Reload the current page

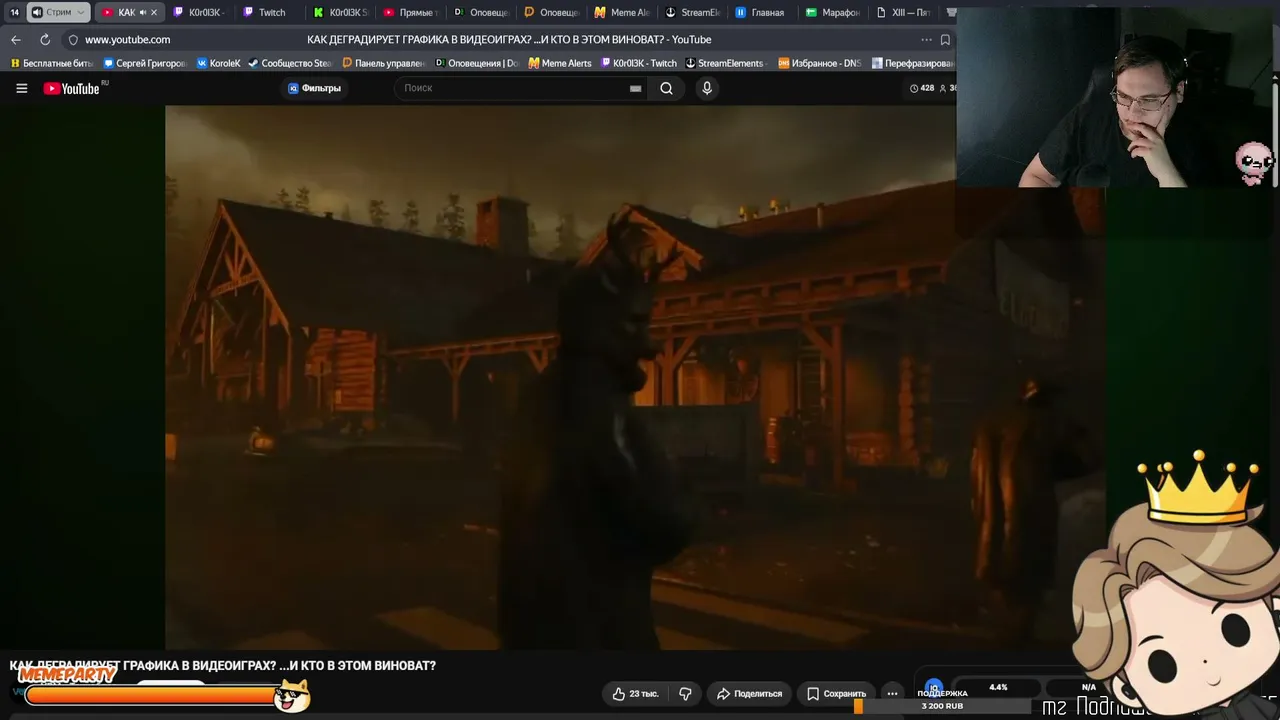45,39
